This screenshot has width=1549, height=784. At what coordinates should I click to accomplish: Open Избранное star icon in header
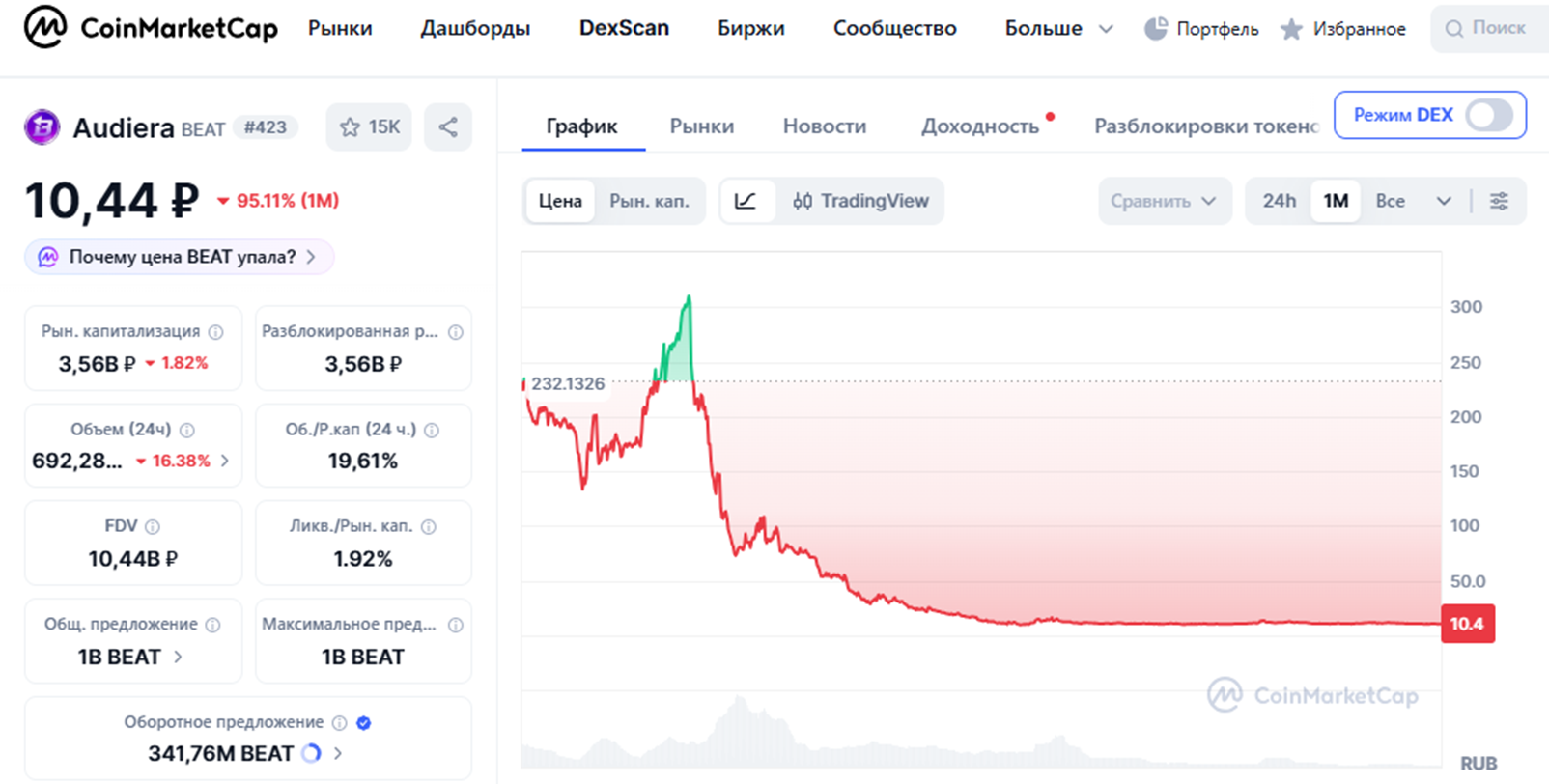(x=1291, y=29)
